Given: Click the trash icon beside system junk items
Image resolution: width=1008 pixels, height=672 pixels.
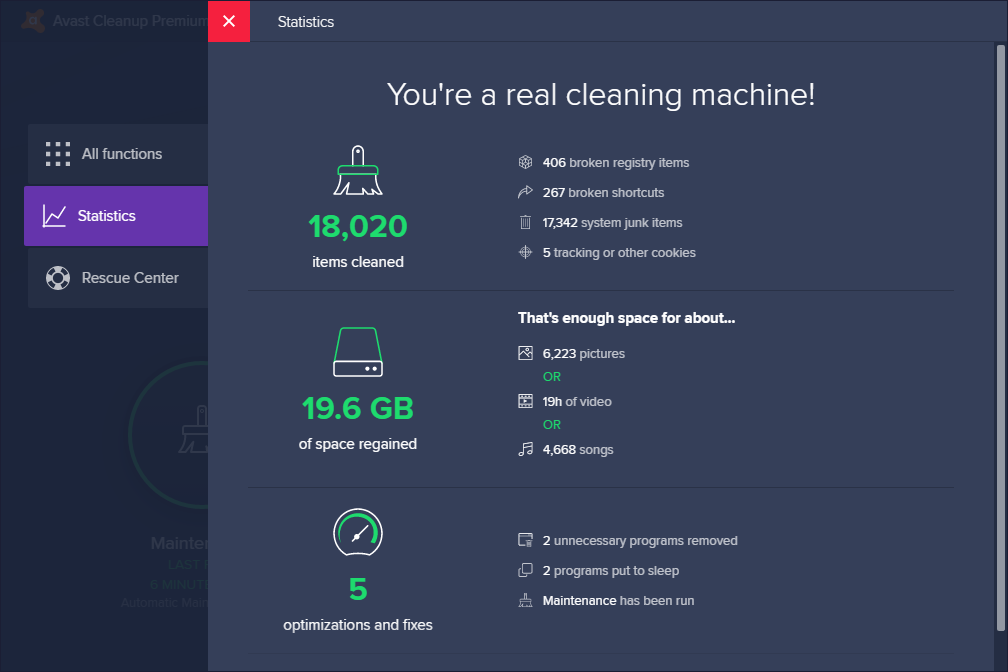Looking at the screenshot, I should [525, 222].
